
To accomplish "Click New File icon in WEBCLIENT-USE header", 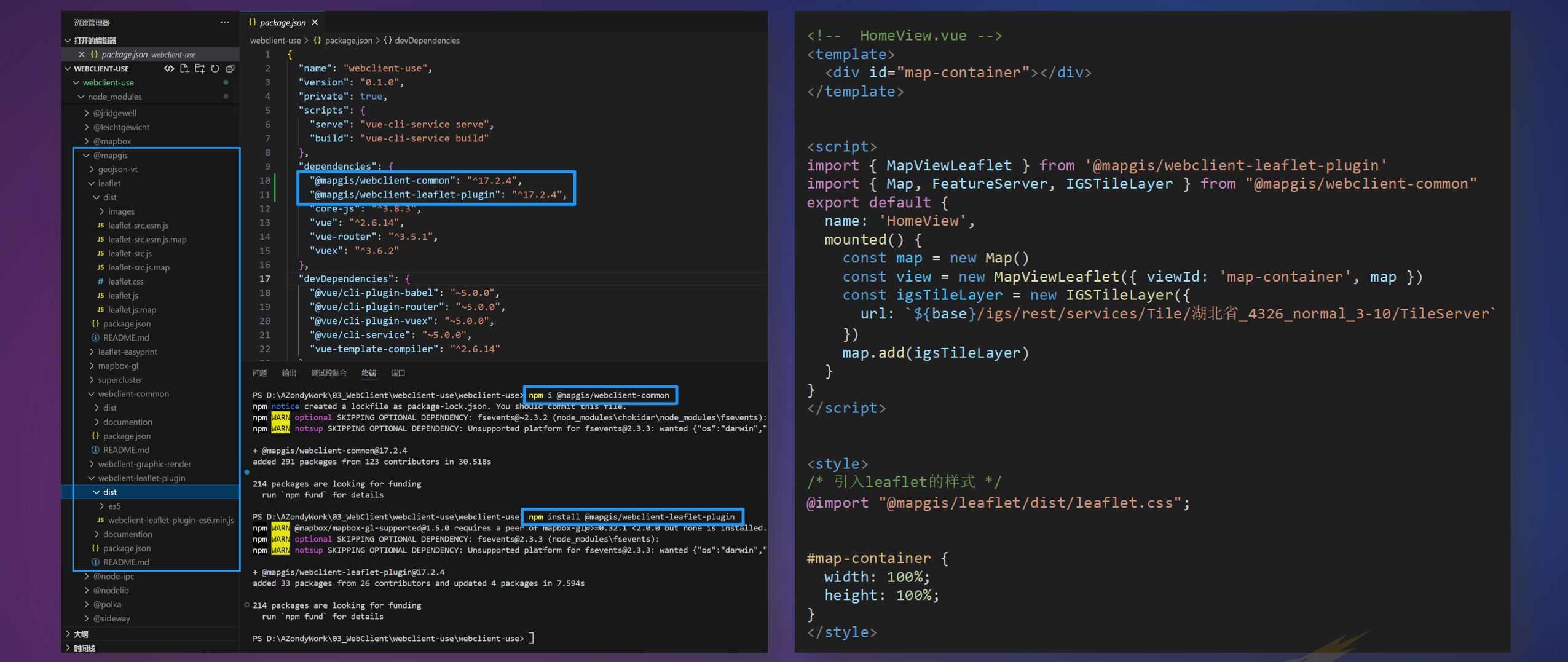I will tap(184, 68).
